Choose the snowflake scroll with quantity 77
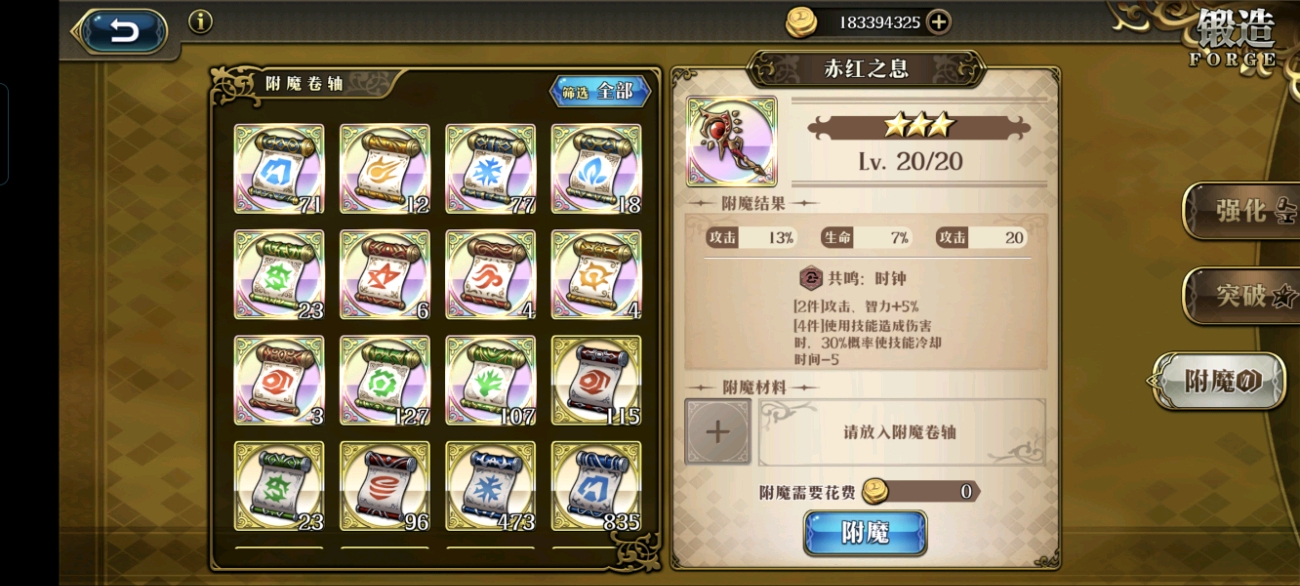This screenshot has width=1300, height=586. [x=491, y=168]
